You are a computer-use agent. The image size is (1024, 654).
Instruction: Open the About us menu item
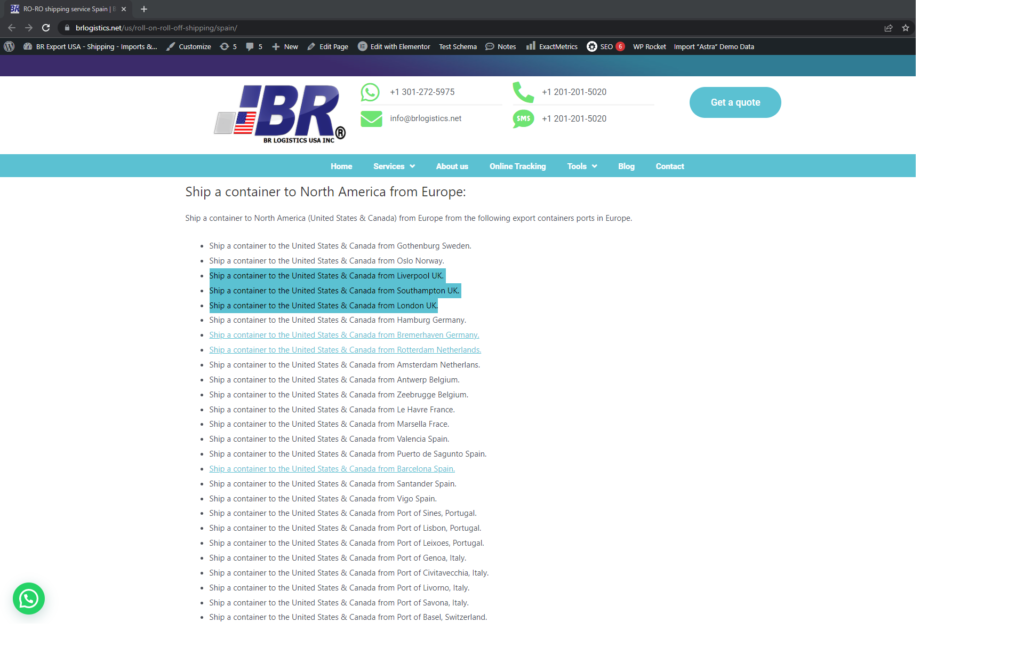pyautogui.click(x=452, y=166)
